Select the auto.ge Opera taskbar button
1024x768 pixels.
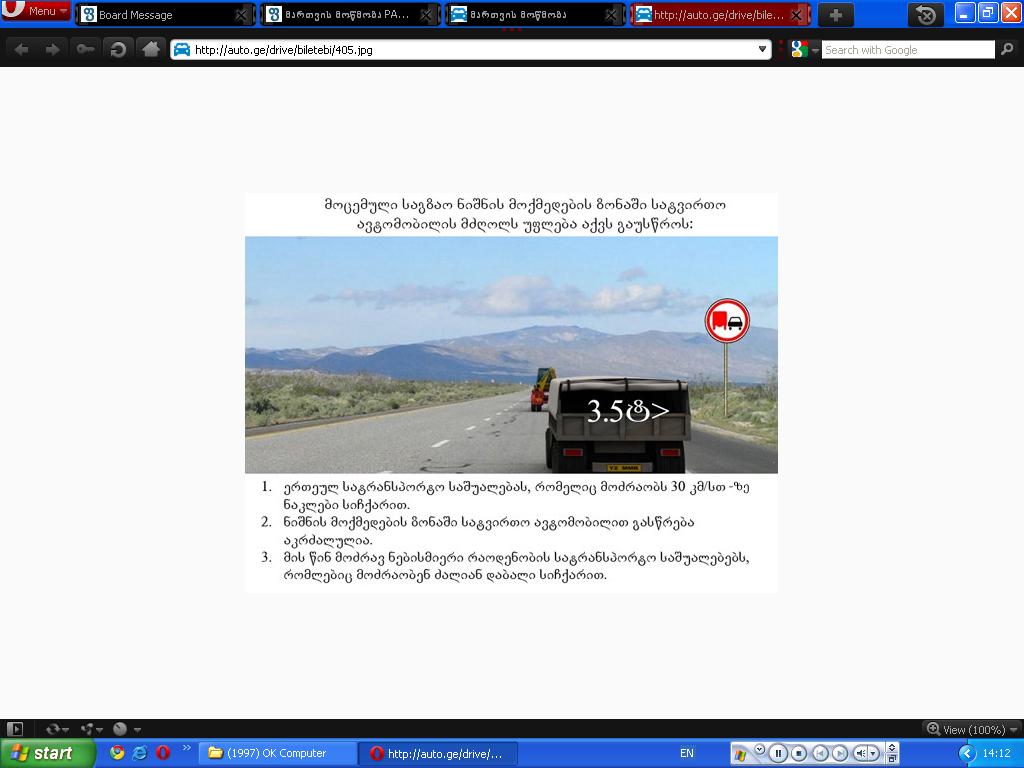[438, 753]
